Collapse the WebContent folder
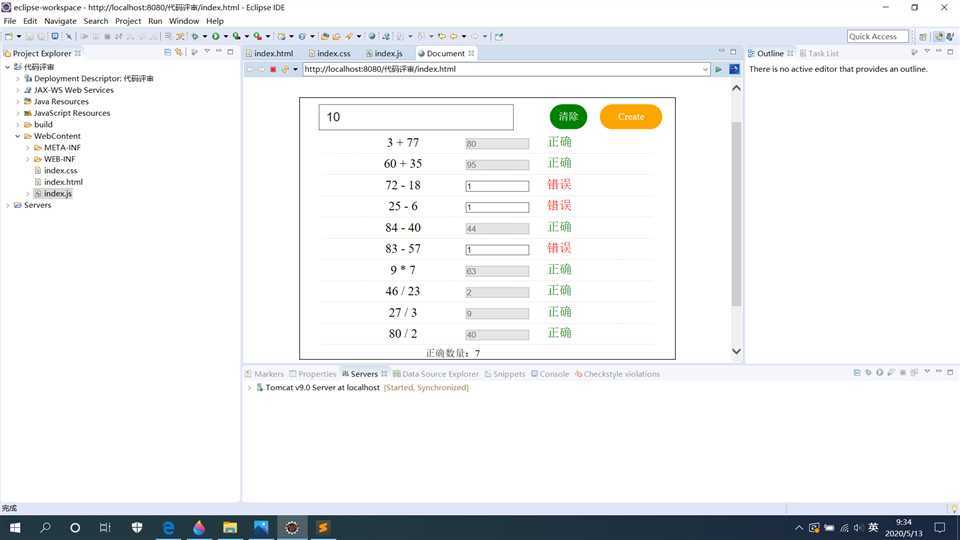The height and width of the screenshot is (540, 960). pyautogui.click(x=18, y=136)
